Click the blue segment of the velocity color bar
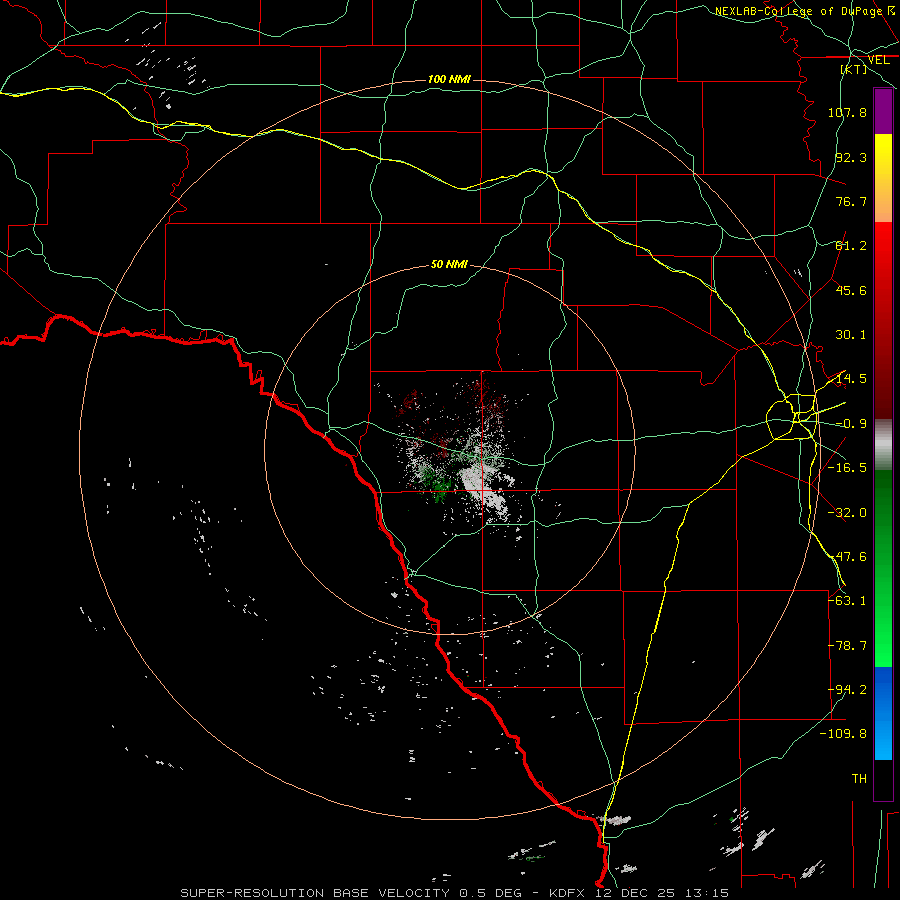 click(883, 713)
